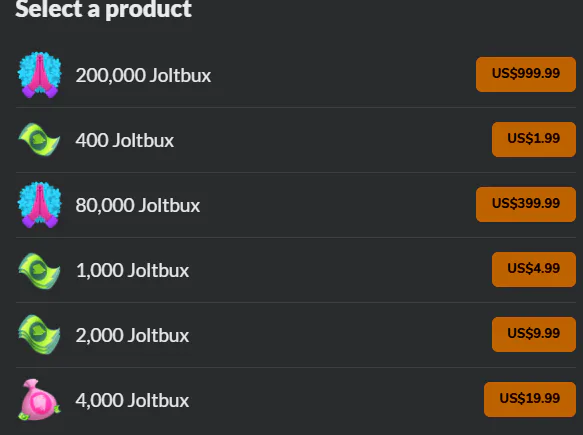The width and height of the screenshot is (583, 435).
Task: Choose the green bills icon next to 1,000 Joltbux
Action: 39,270
